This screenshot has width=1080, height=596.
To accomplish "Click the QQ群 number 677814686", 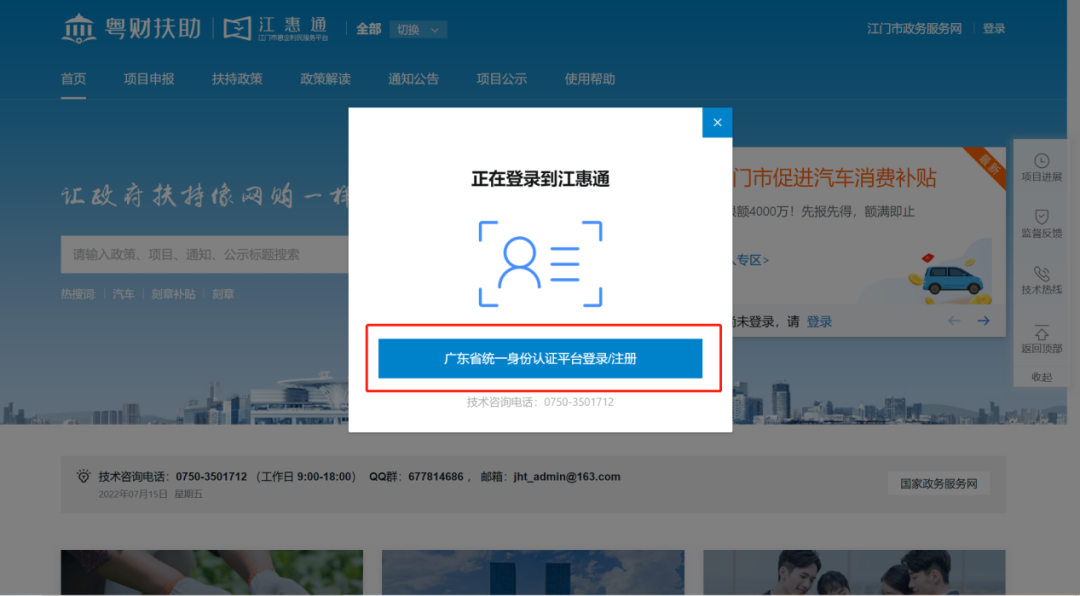I will [435, 477].
